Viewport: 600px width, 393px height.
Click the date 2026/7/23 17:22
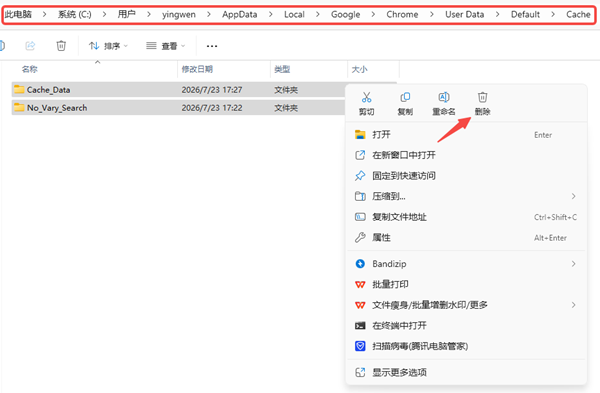[x=212, y=108]
